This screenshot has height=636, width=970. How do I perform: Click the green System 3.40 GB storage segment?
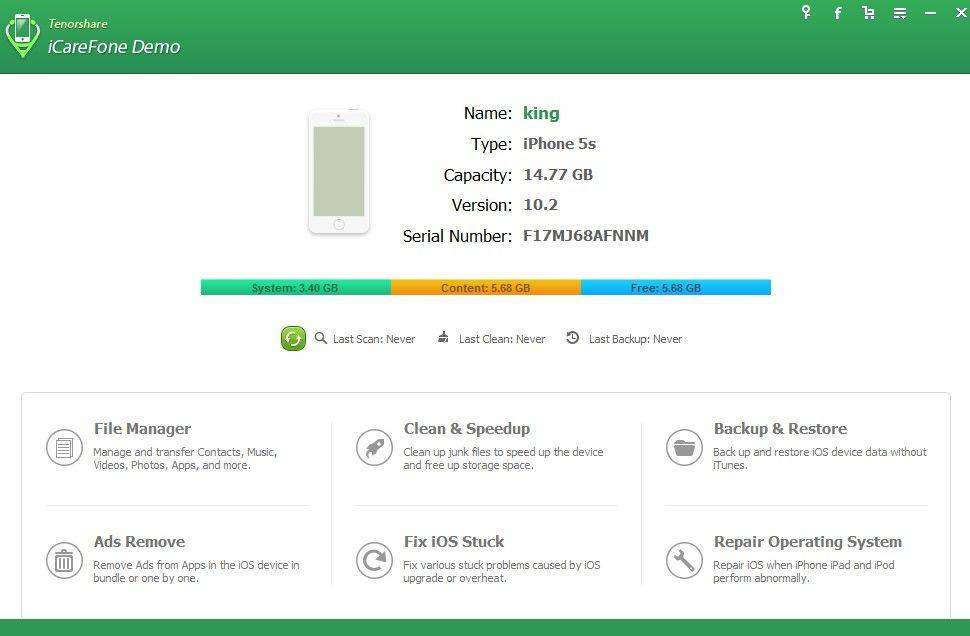pos(296,288)
